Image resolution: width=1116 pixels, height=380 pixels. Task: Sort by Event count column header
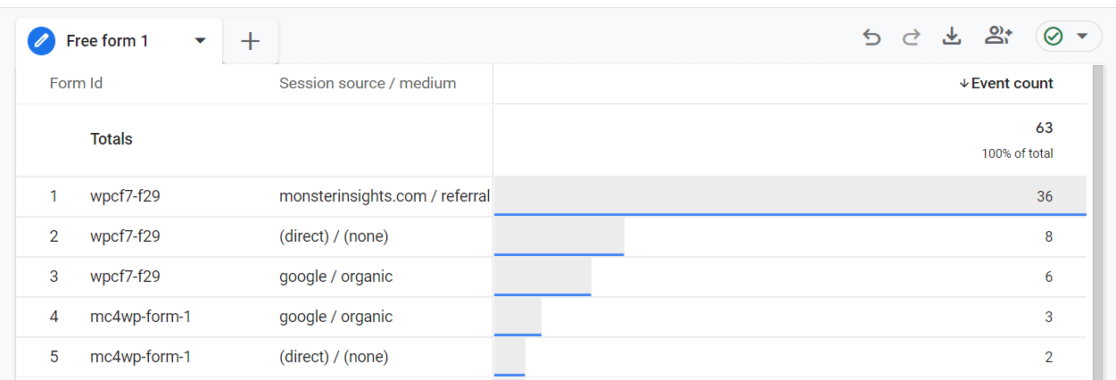tap(1006, 83)
